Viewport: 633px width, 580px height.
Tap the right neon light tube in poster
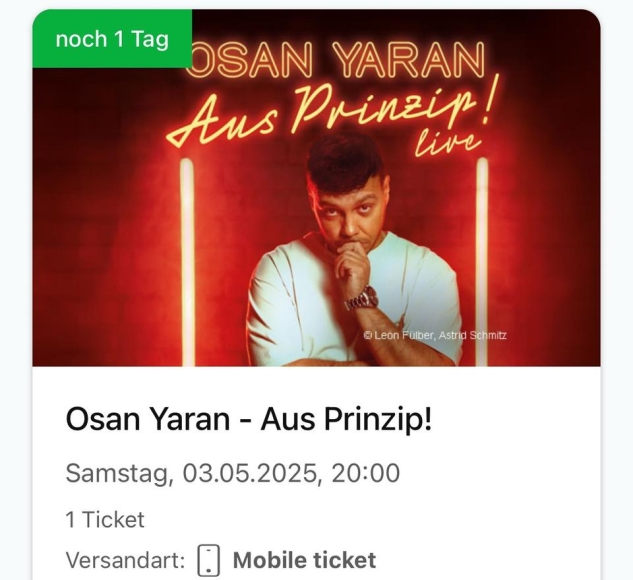coord(482,262)
